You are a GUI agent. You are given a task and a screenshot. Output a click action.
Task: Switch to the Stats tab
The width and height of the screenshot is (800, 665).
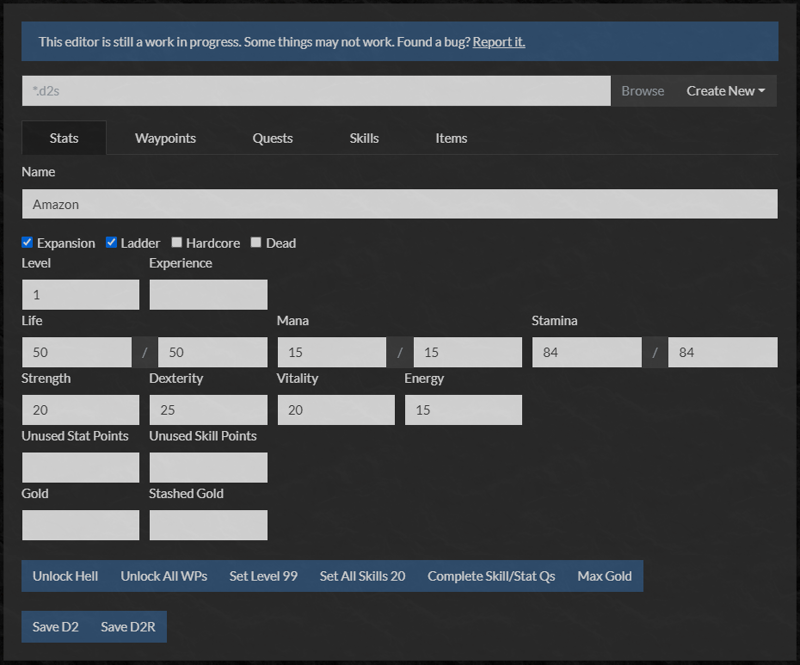click(64, 138)
